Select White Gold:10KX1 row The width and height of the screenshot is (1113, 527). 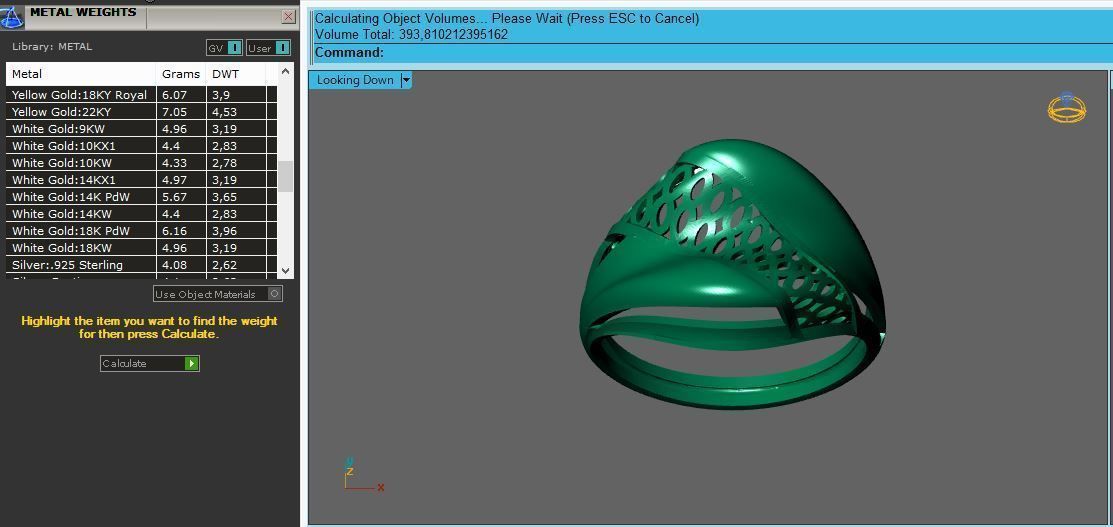[x=141, y=146]
